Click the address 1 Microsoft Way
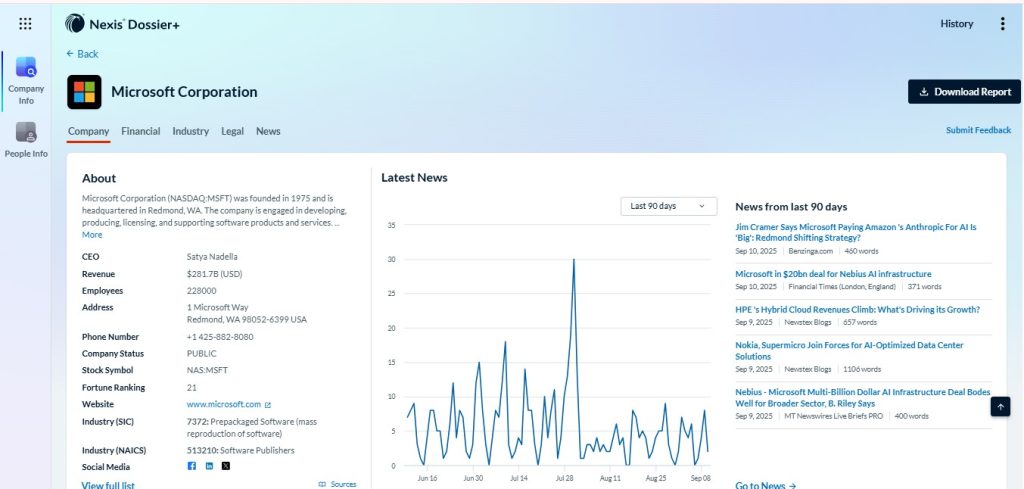This screenshot has height=489, width=1024. [x=217, y=308]
